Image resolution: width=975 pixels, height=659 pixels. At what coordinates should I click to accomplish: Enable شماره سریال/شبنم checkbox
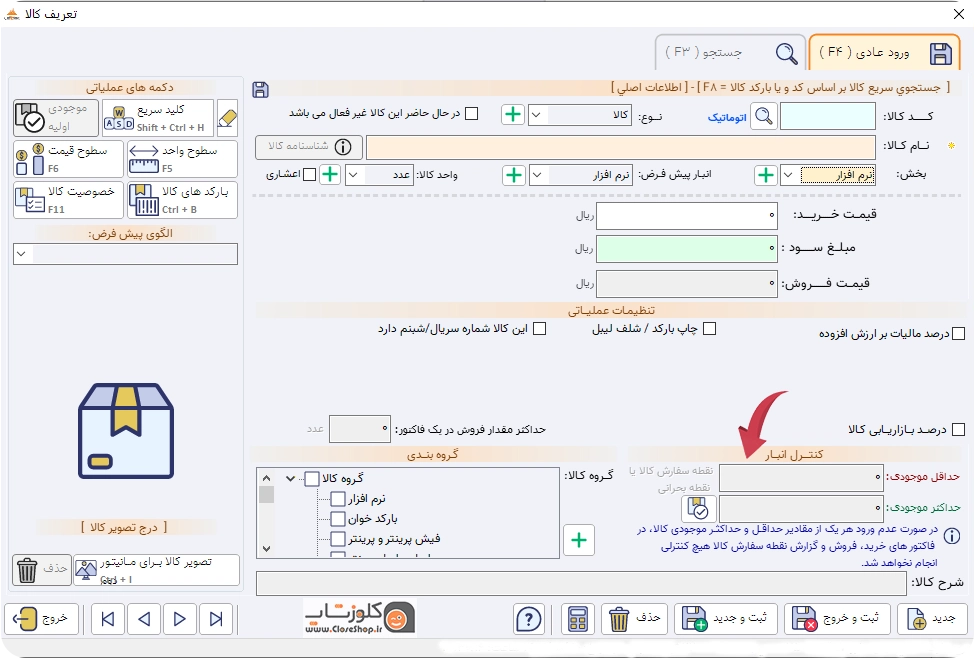tap(540, 329)
